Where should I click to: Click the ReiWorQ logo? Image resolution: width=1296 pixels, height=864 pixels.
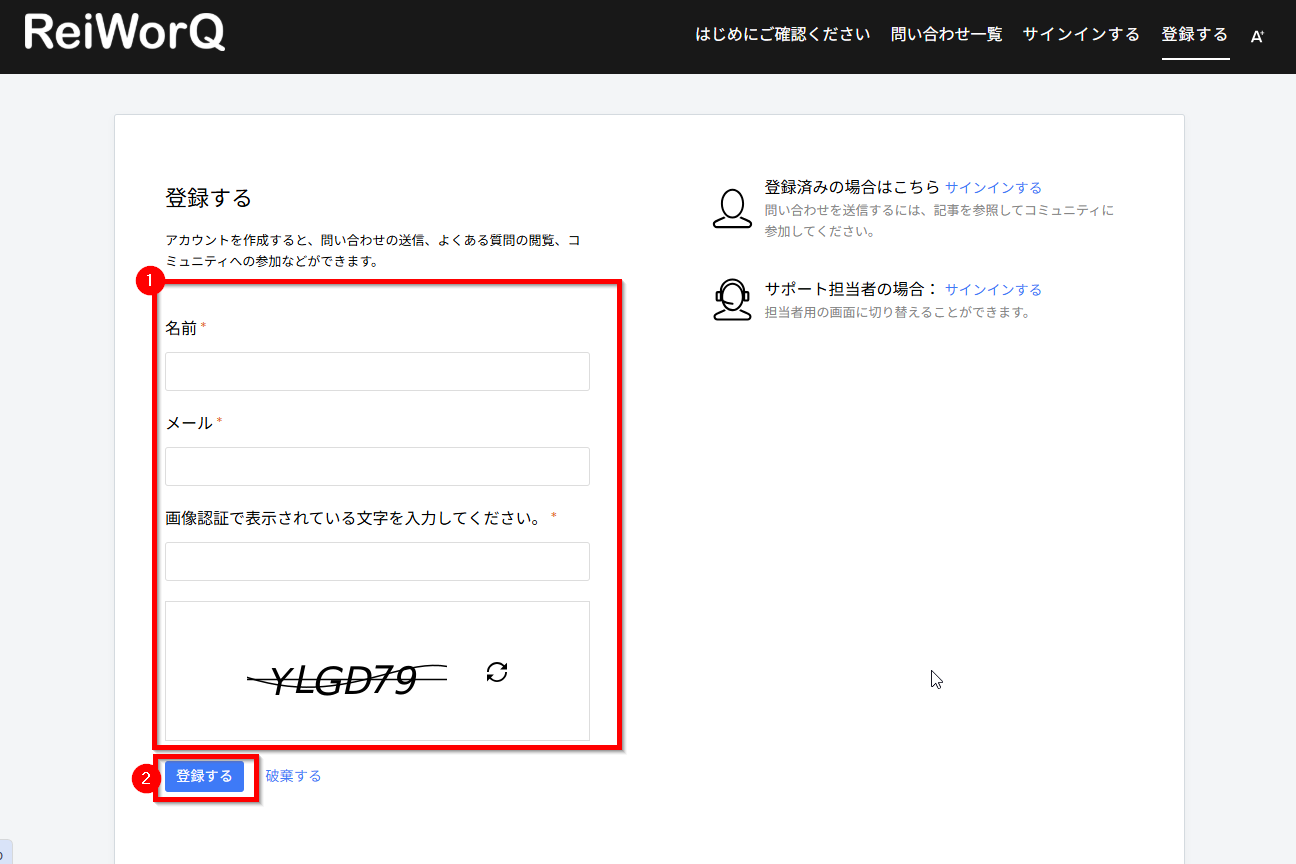(125, 33)
